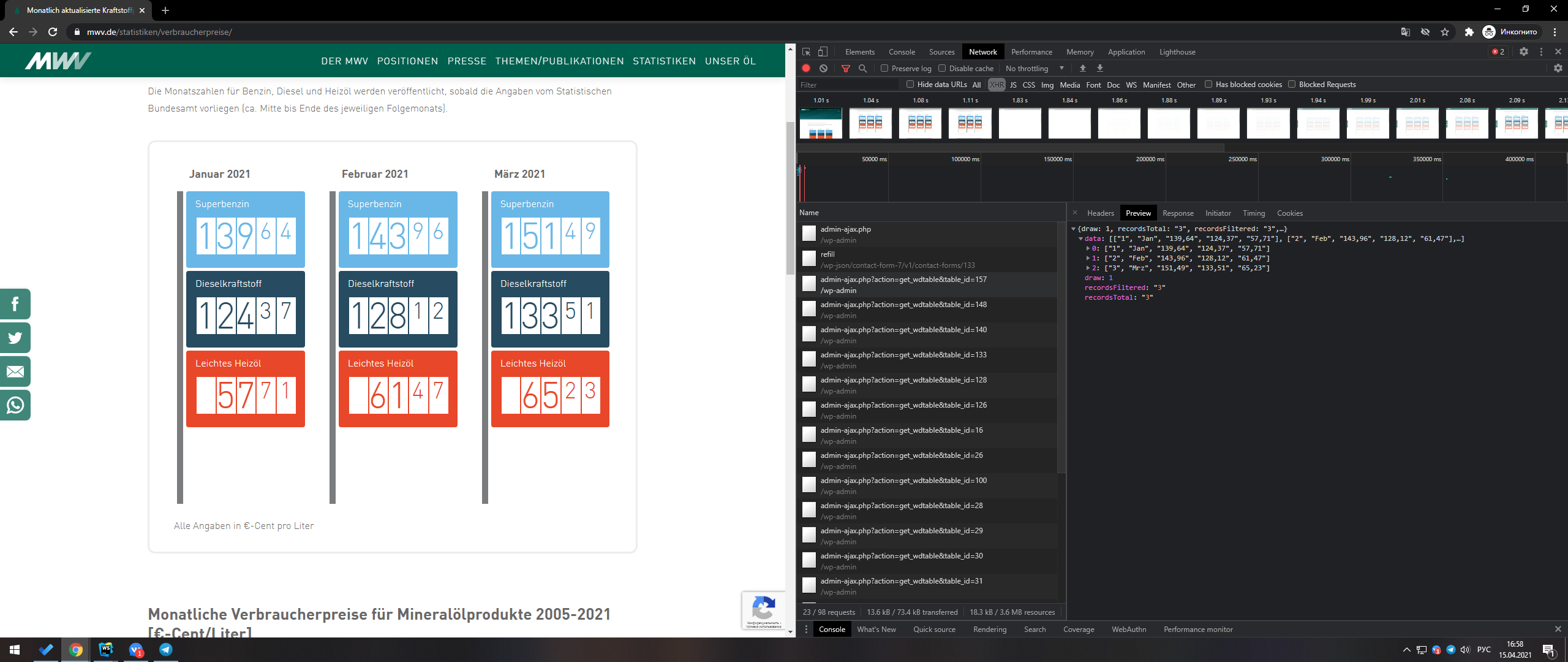Screen dimensions: 1568x662
Task: Click the request list scrollbar
Action: pos(1061,346)
